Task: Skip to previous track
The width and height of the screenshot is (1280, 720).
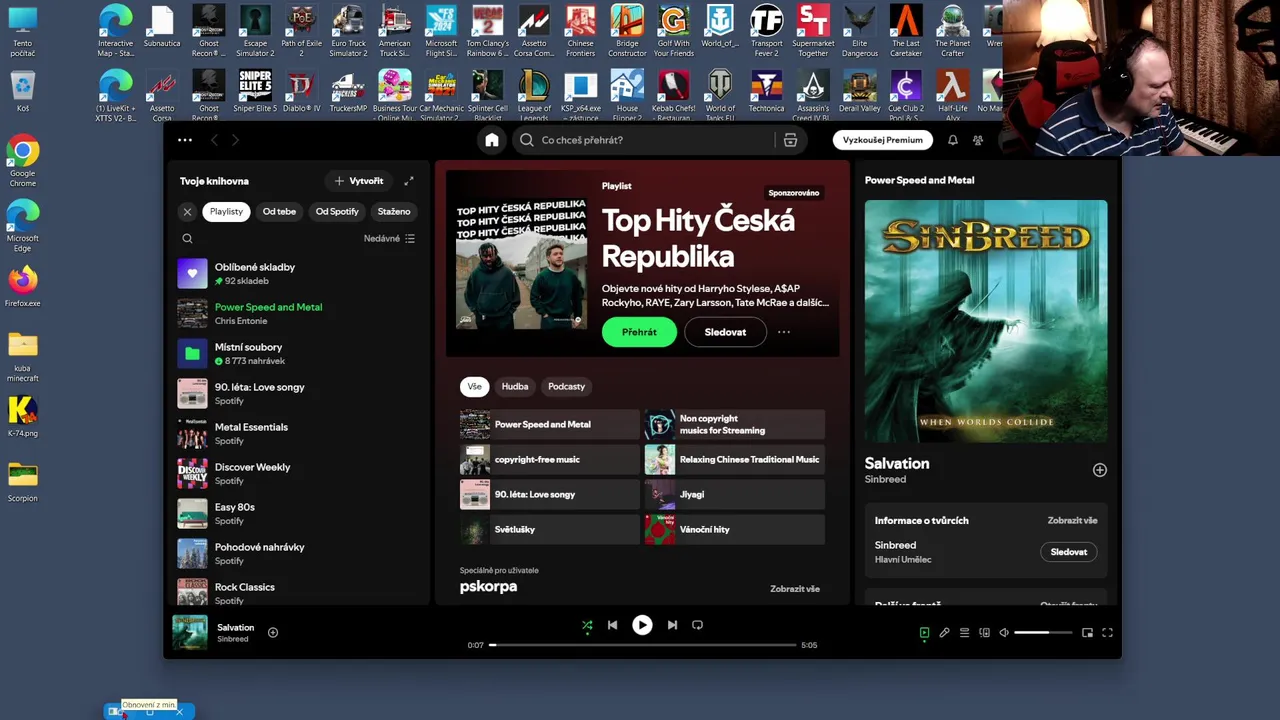Action: tap(612, 625)
